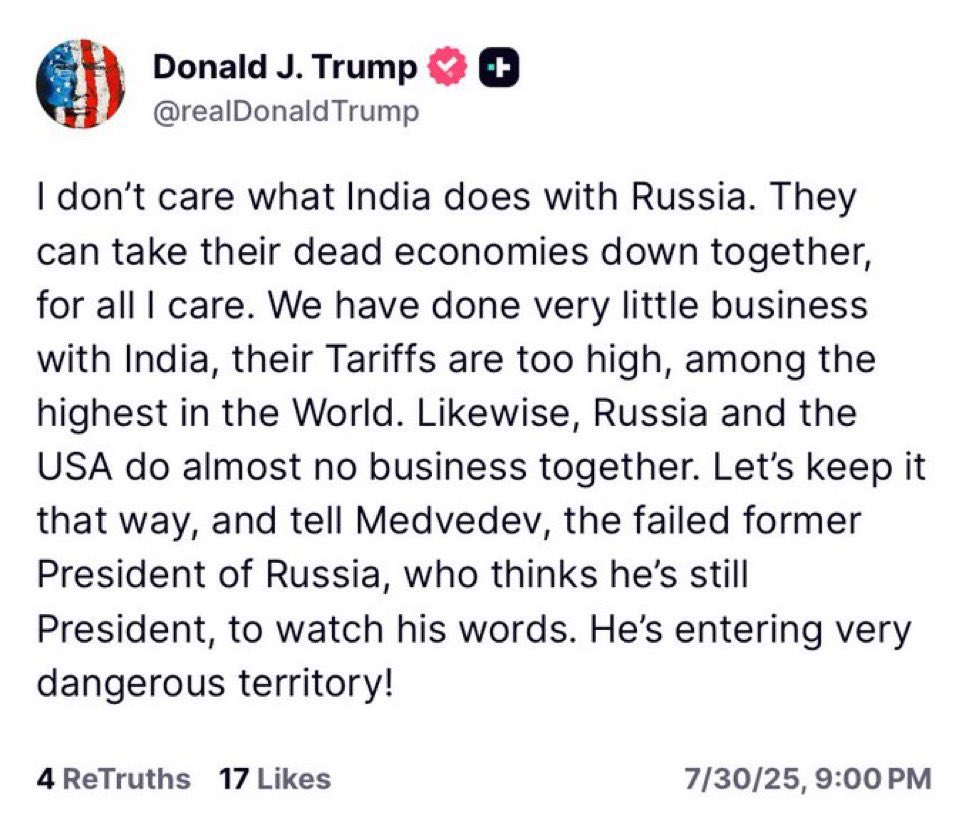Click the phrase "dangerous territory!"
This screenshot has width=968, height=835.
(215, 684)
